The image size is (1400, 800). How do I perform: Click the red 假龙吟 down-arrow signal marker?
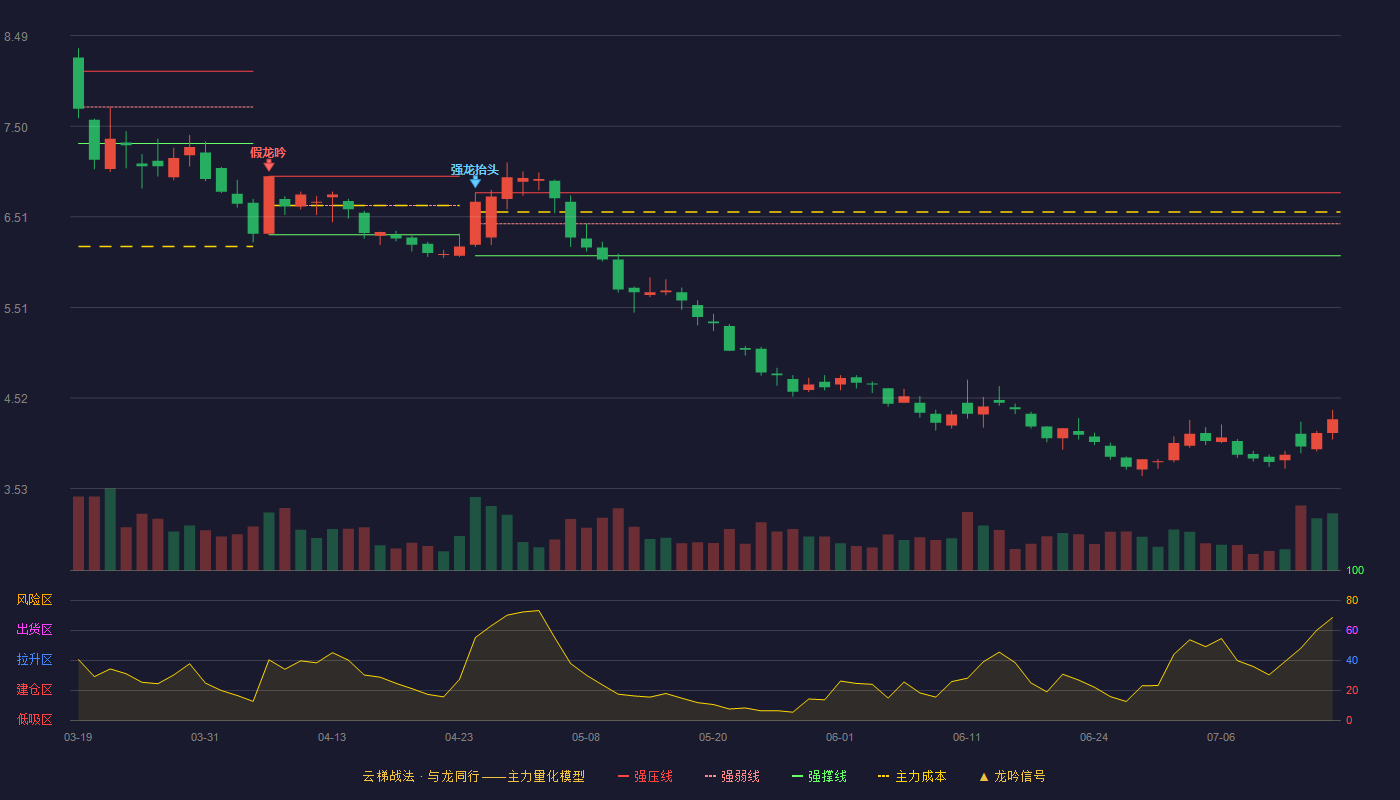tap(268, 165)
